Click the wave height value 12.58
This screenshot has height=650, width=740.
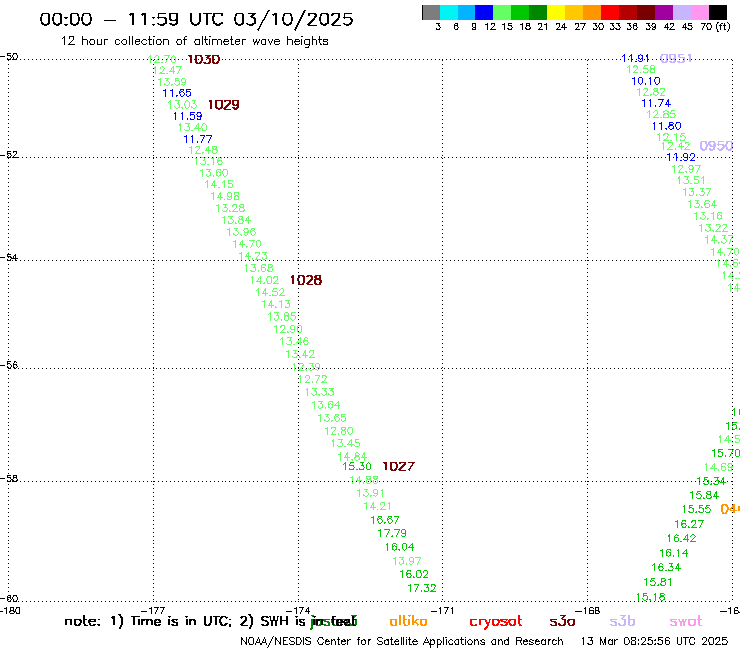click(641, 69)
